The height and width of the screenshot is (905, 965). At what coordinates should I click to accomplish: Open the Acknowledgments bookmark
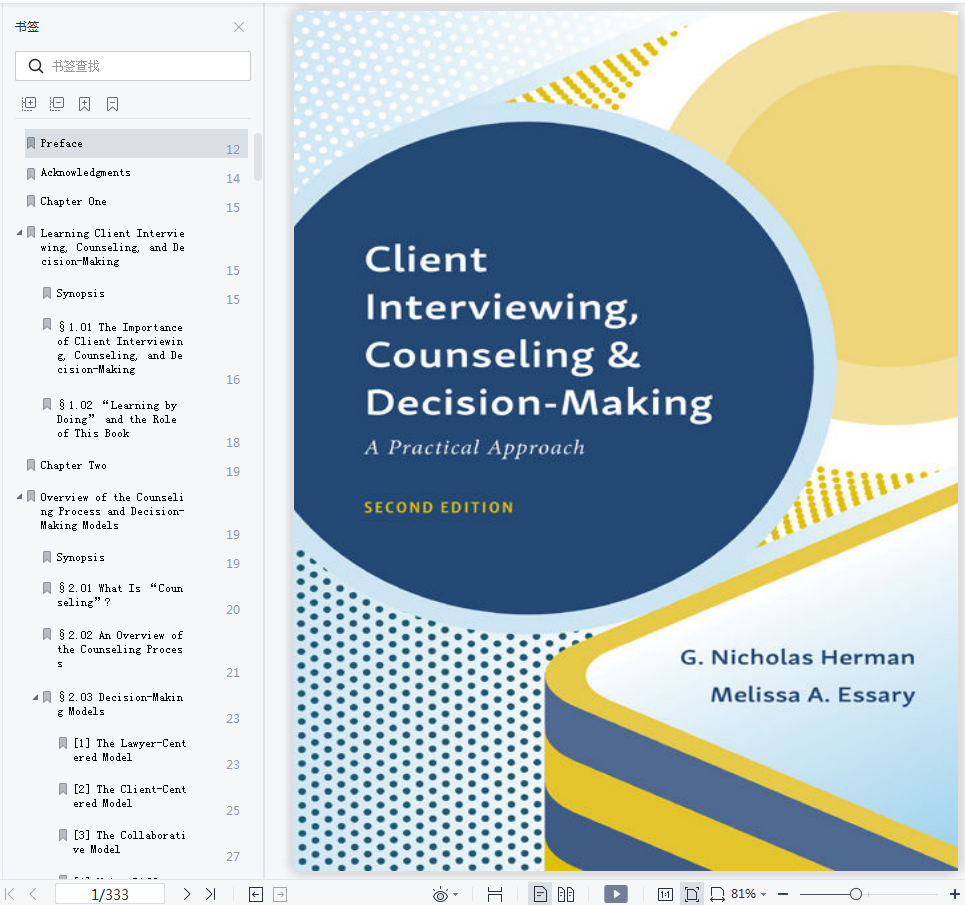[x=86, y=173]
